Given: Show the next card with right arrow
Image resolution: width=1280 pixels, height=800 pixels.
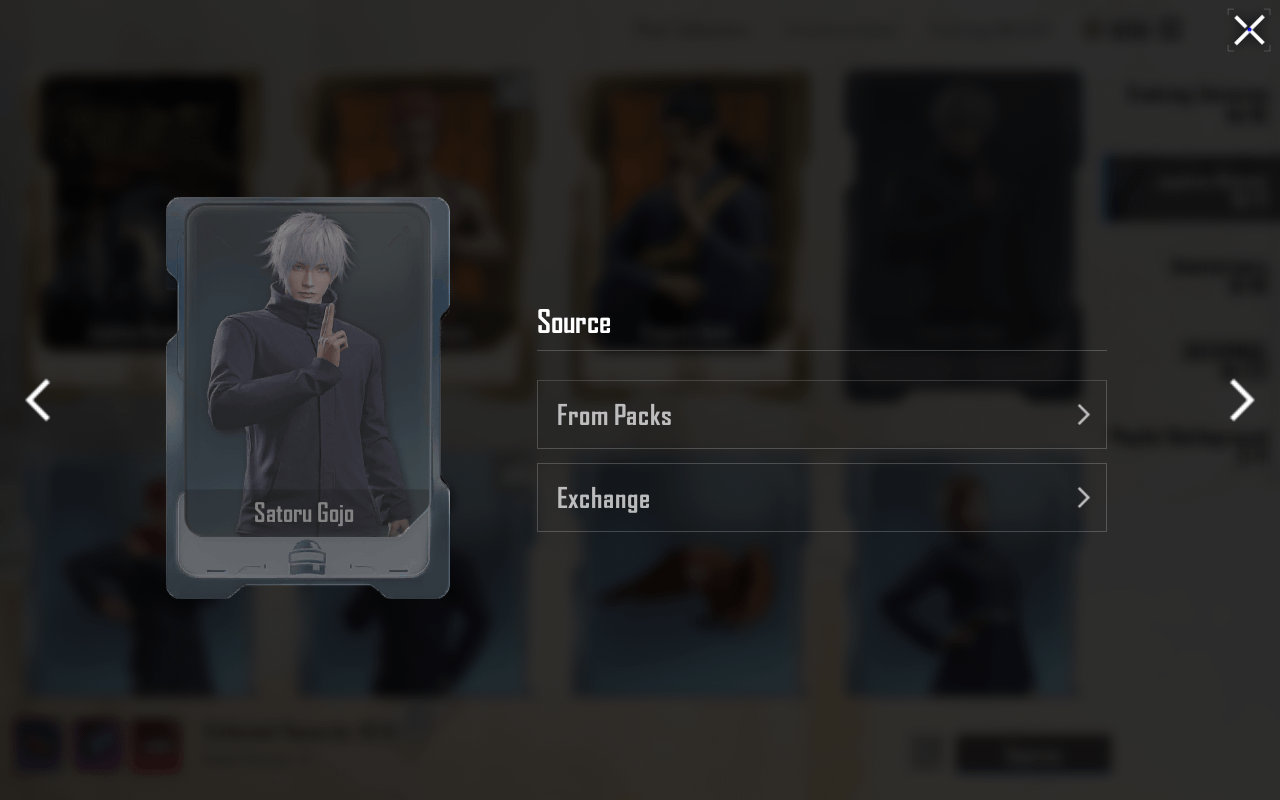Looking at the screenshot, I should pyautogui.click(x=1242, y=400).
